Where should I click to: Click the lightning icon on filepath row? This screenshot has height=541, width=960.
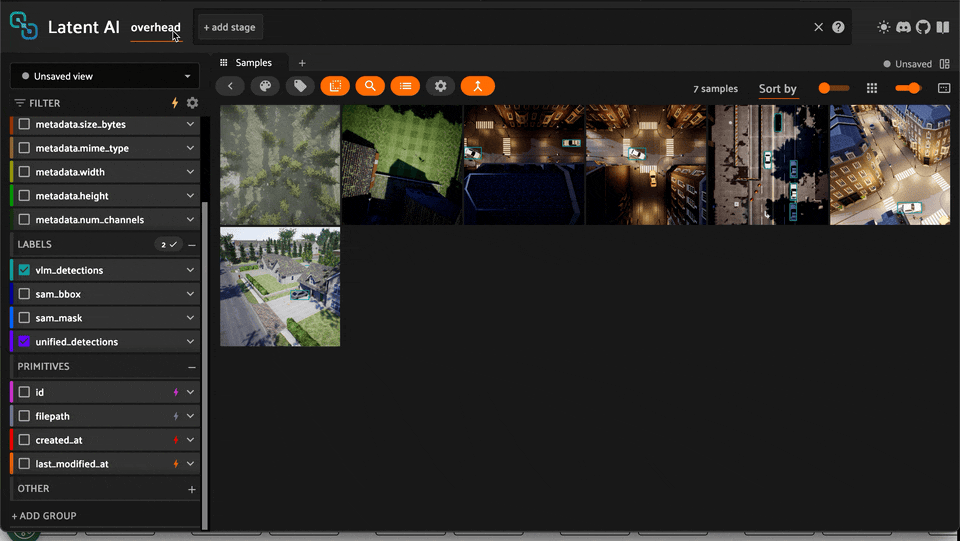click(x=176, y=416)
